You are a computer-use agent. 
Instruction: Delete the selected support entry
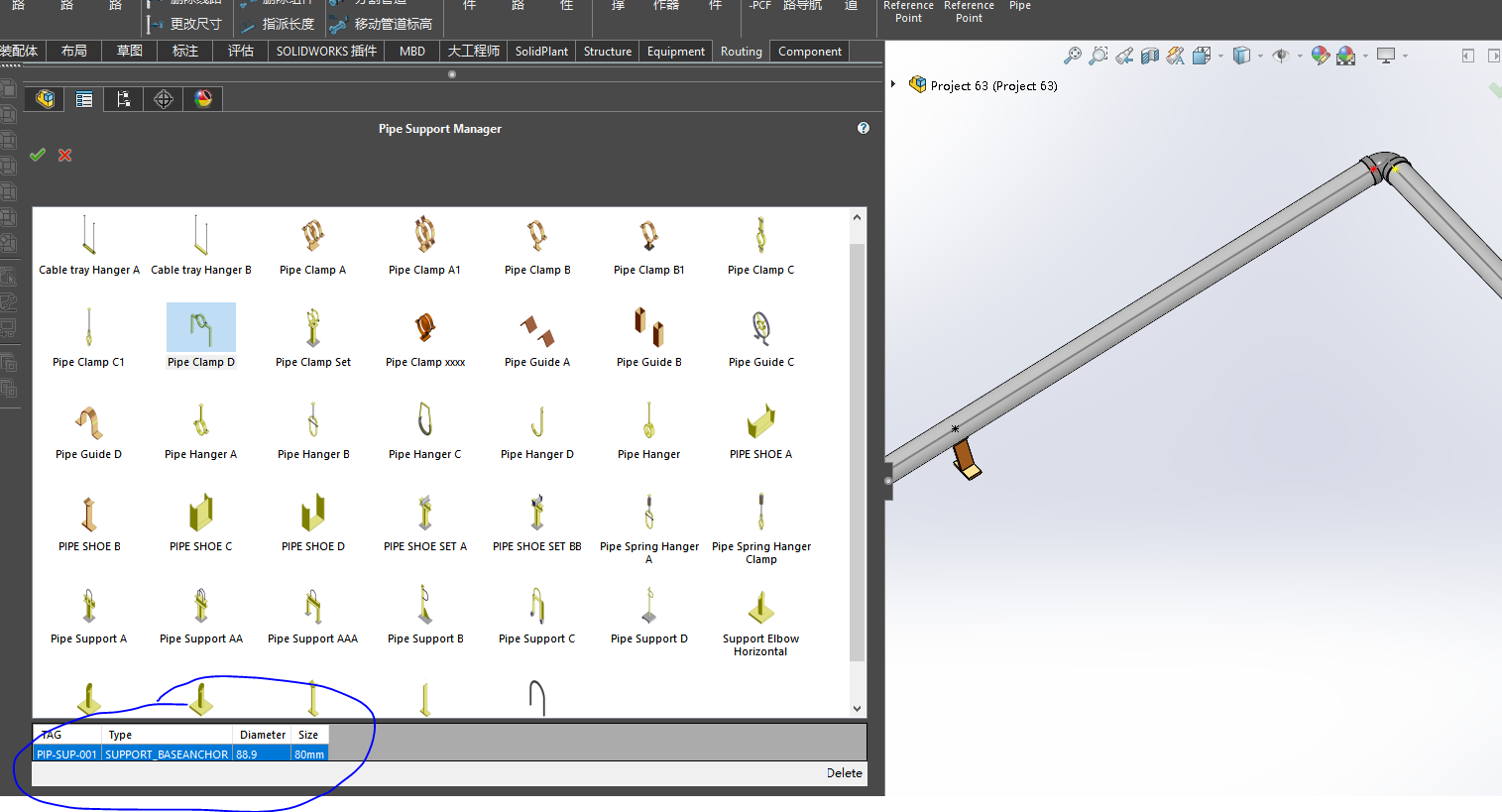[845, 773]
